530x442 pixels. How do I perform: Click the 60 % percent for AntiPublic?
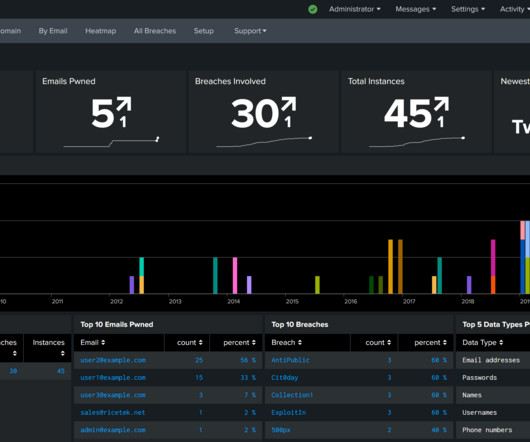(439, 360)
